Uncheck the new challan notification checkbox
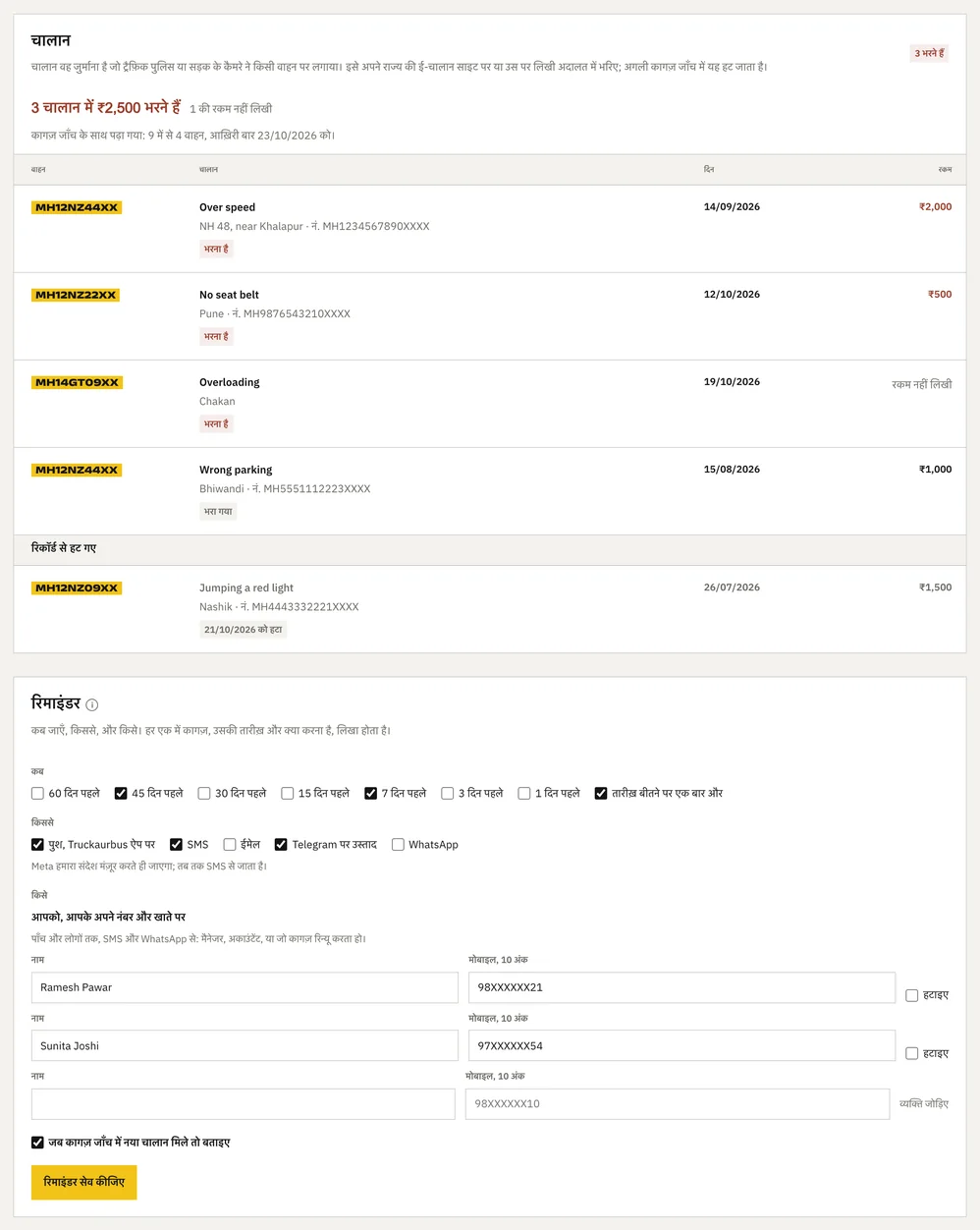Viewport: 980px width, 1230px height. (x=37, y=1143)
